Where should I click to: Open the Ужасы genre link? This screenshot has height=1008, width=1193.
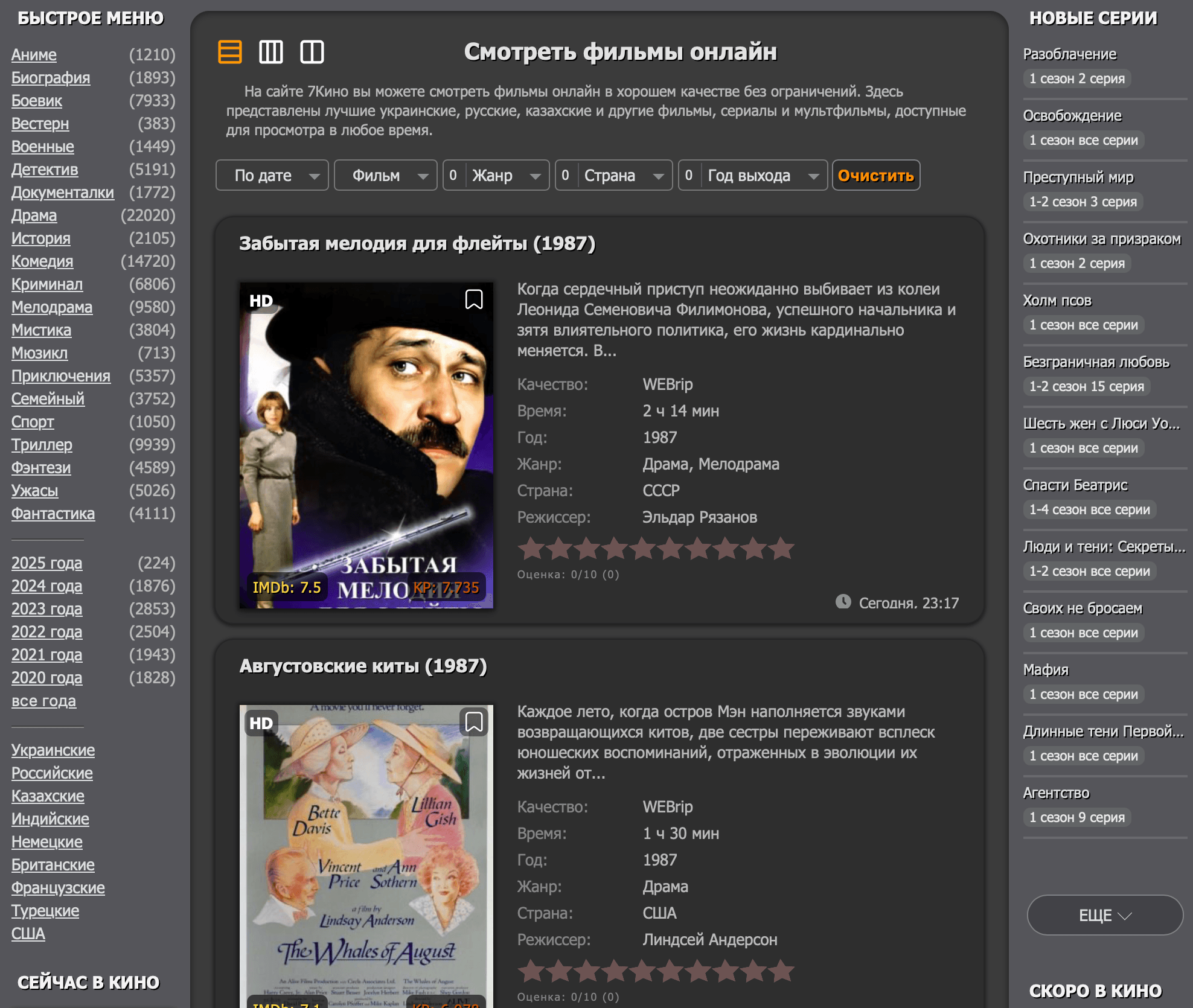pos(35,491)
